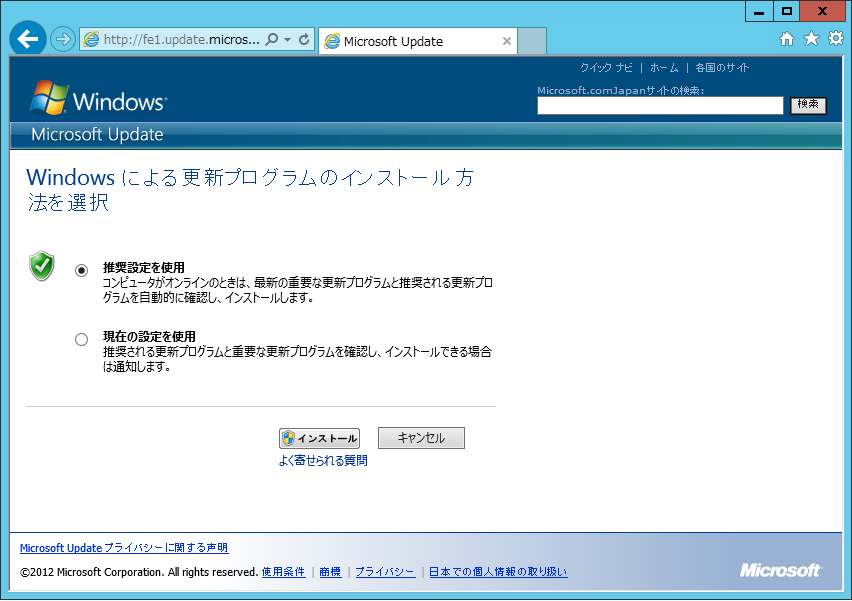The width and height of the screenshot is (852, 601).
Task: Click the クイック ナビ link
Action: (606, 68)
